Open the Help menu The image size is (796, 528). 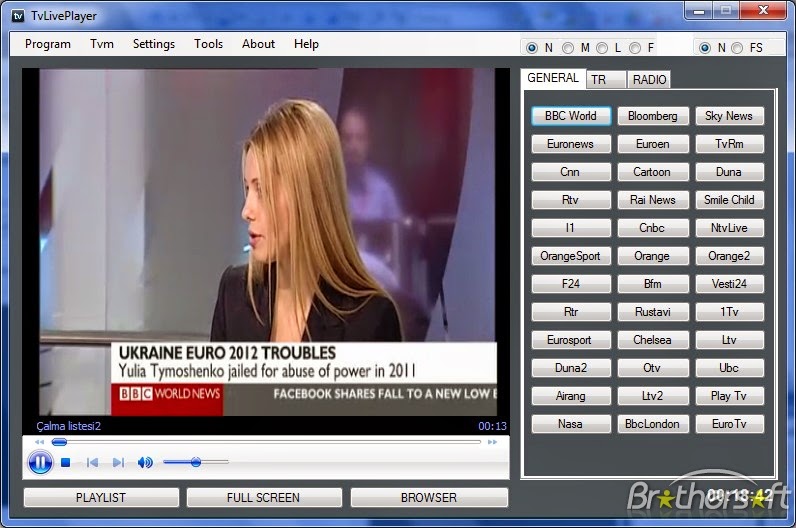pyautogui.click(x=306, y=44)
